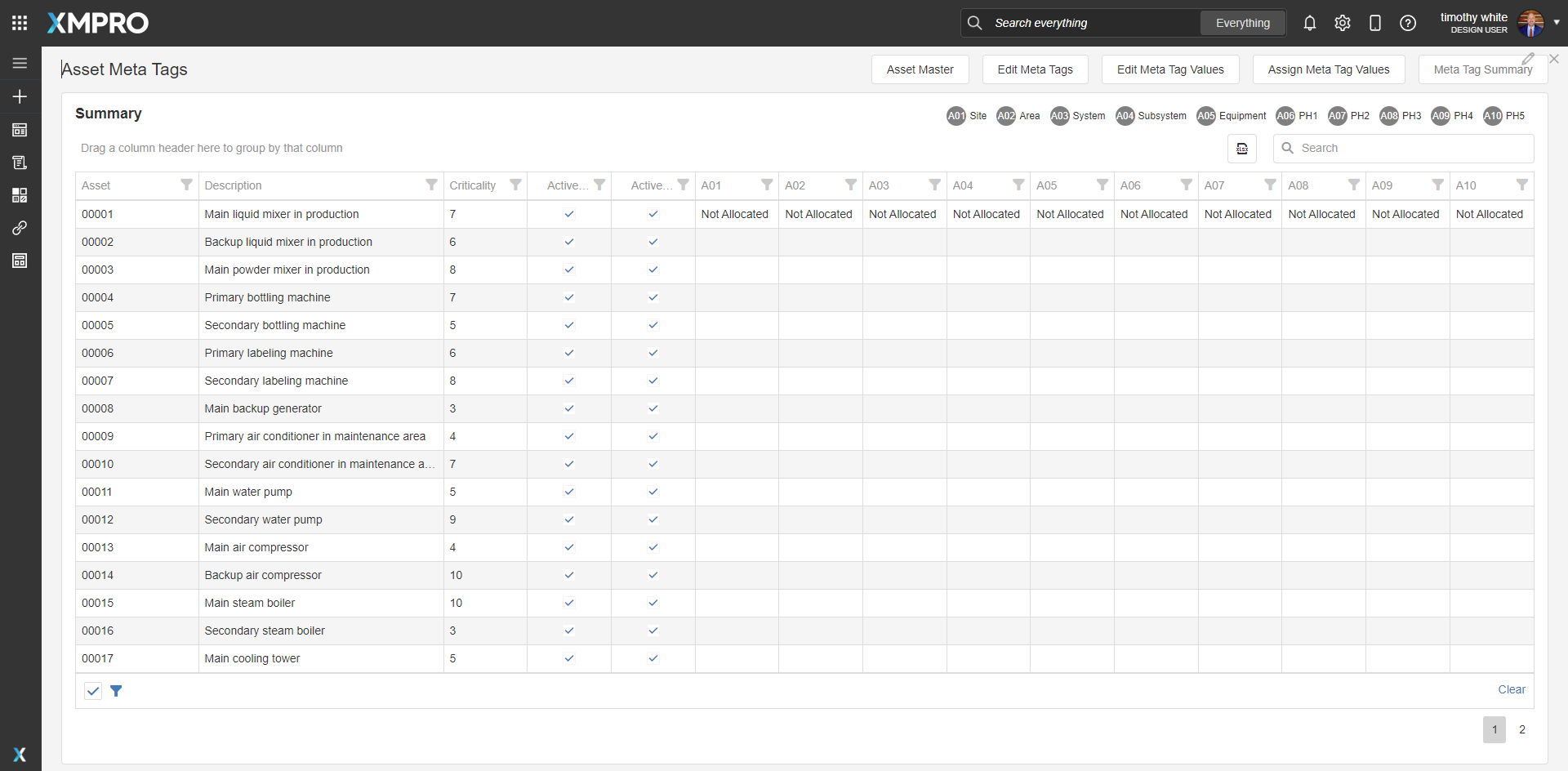Toggle second Active checkbox for asset 00017
Image resolution: width=1568 pixels, height=771 pixels.
(x=653, y=658)
